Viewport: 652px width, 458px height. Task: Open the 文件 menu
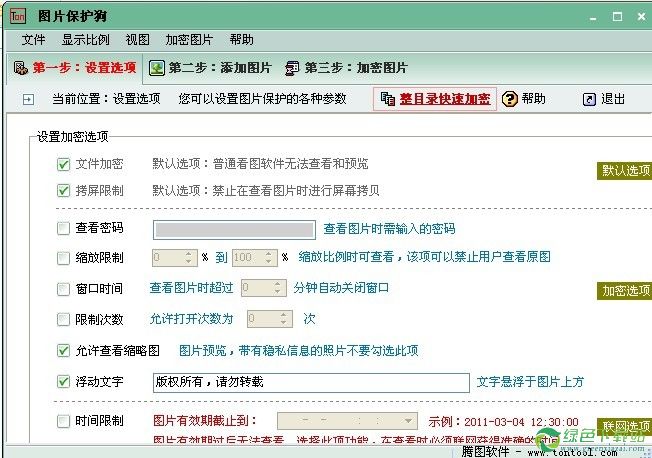34,40
